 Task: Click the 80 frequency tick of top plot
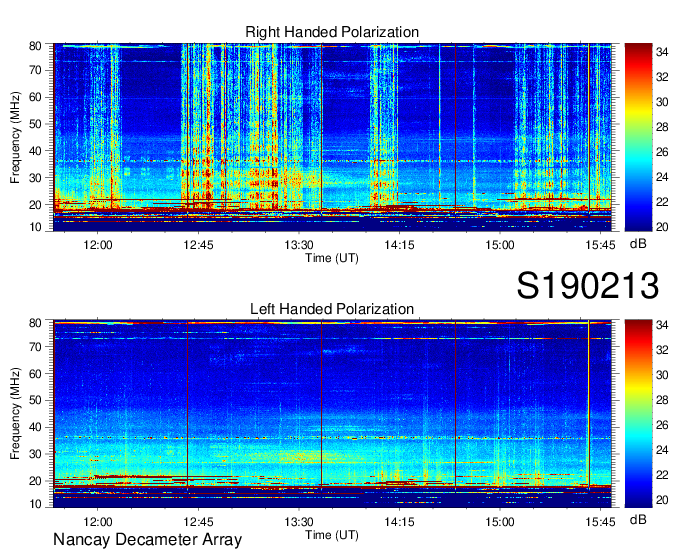[x=35, y=46]
